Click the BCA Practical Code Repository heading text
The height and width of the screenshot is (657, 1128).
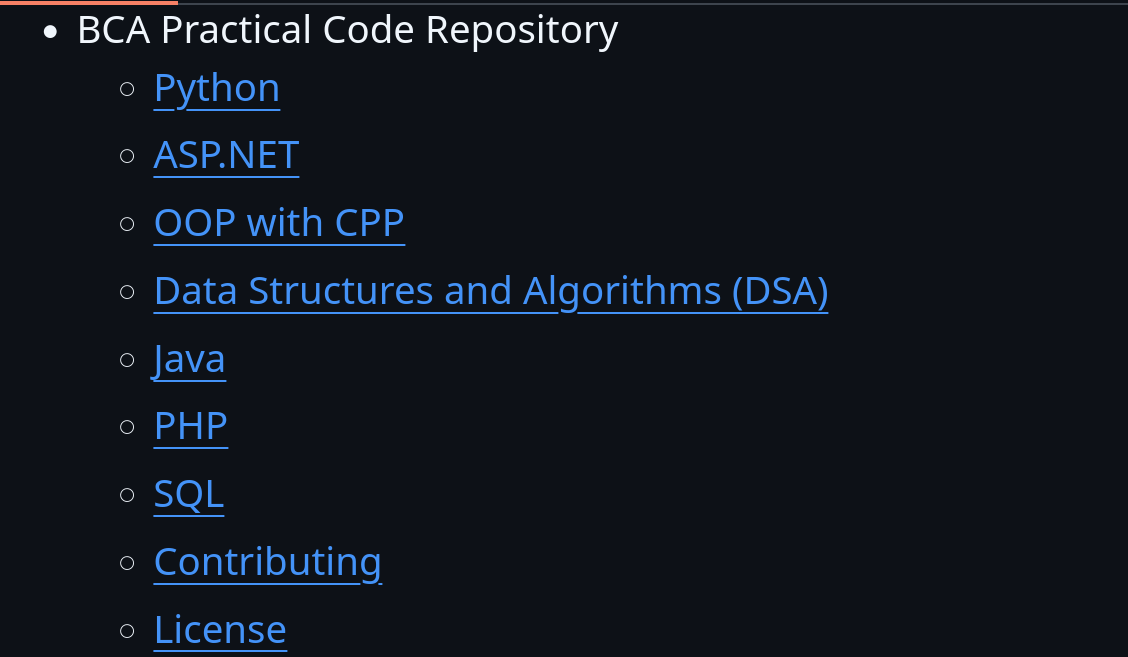[x=347, y=31]
